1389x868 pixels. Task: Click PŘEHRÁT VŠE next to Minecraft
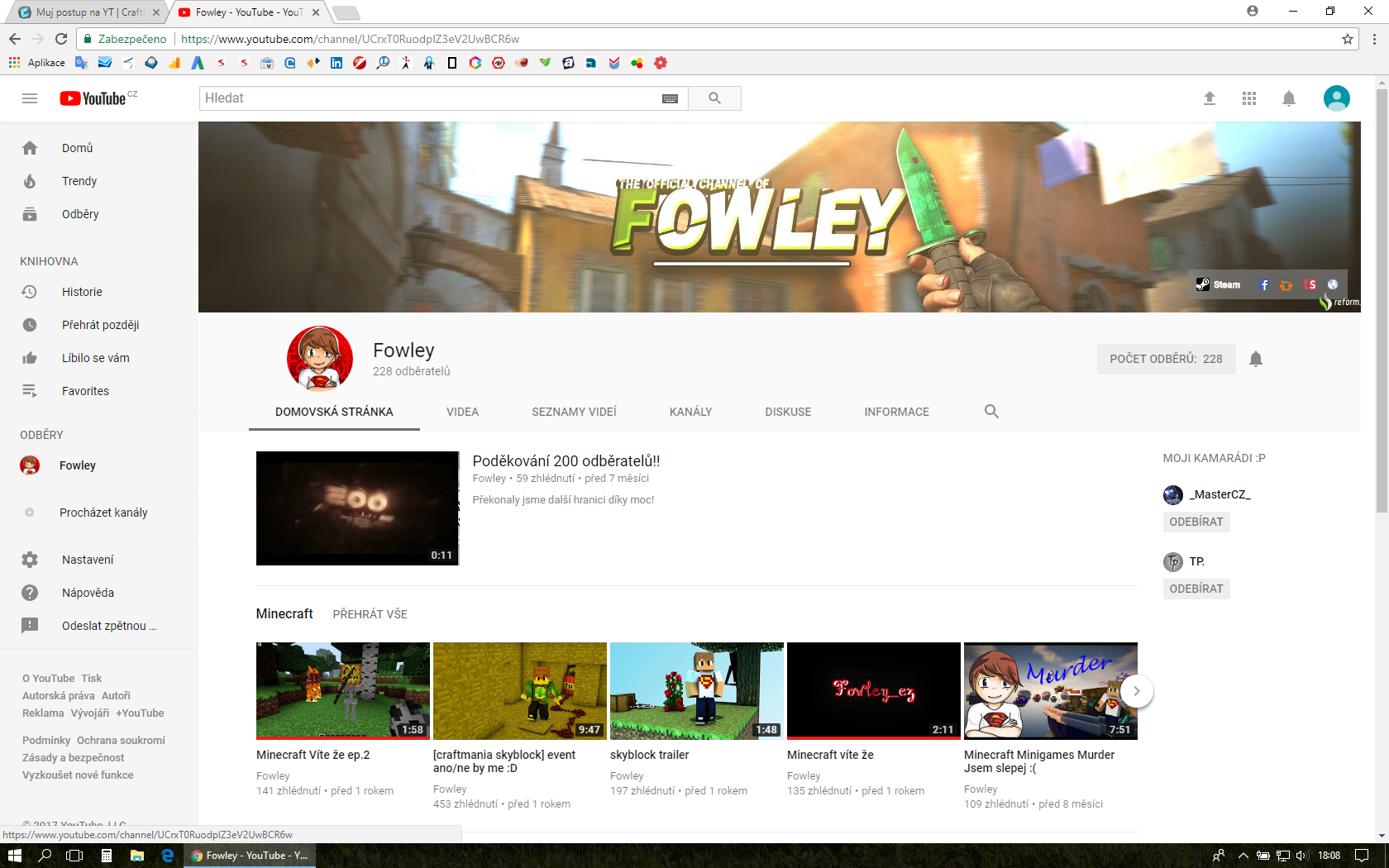pyautogui.click(x=370, y=614)
